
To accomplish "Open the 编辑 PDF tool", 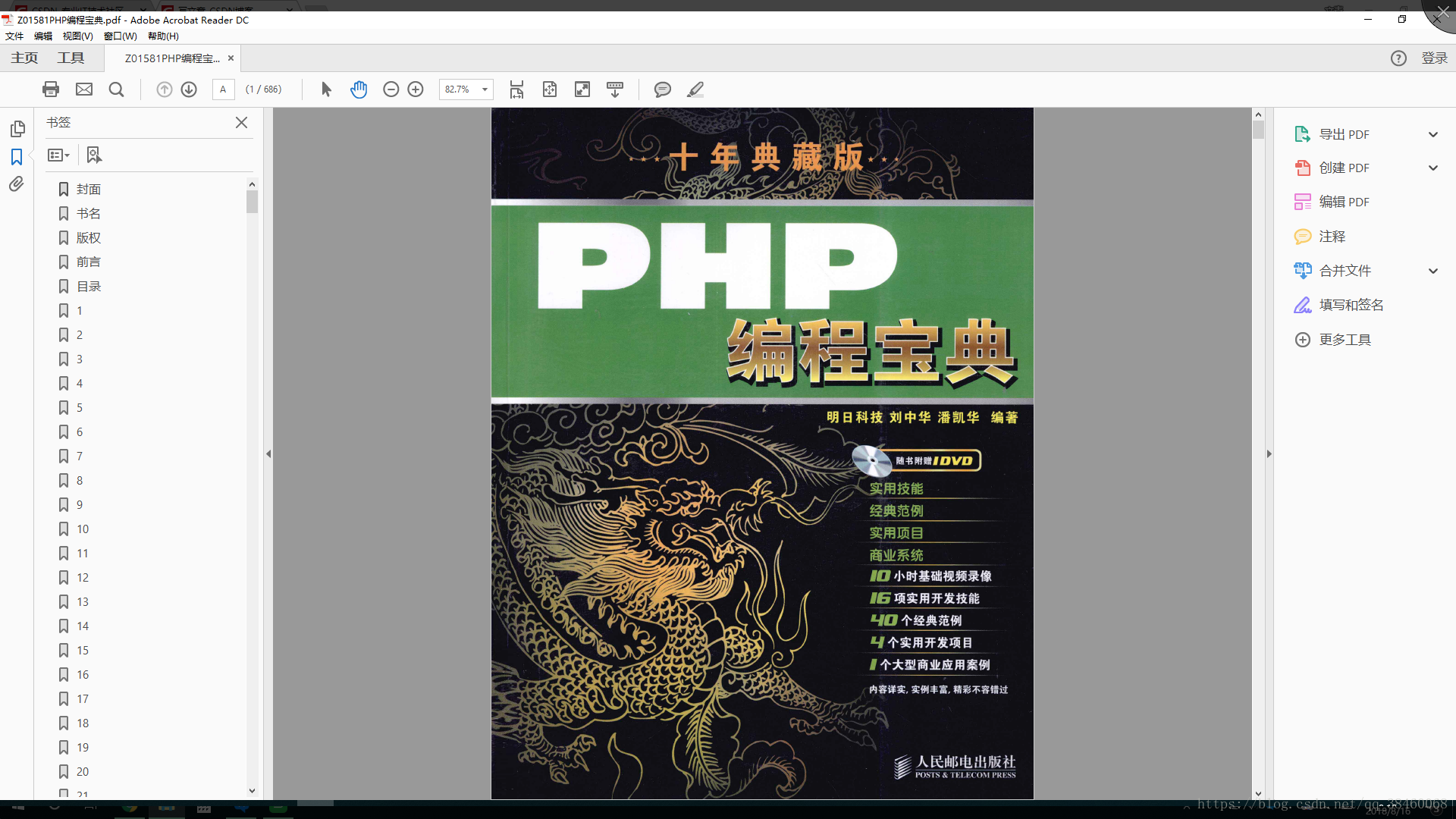I will coord(1344,202).
